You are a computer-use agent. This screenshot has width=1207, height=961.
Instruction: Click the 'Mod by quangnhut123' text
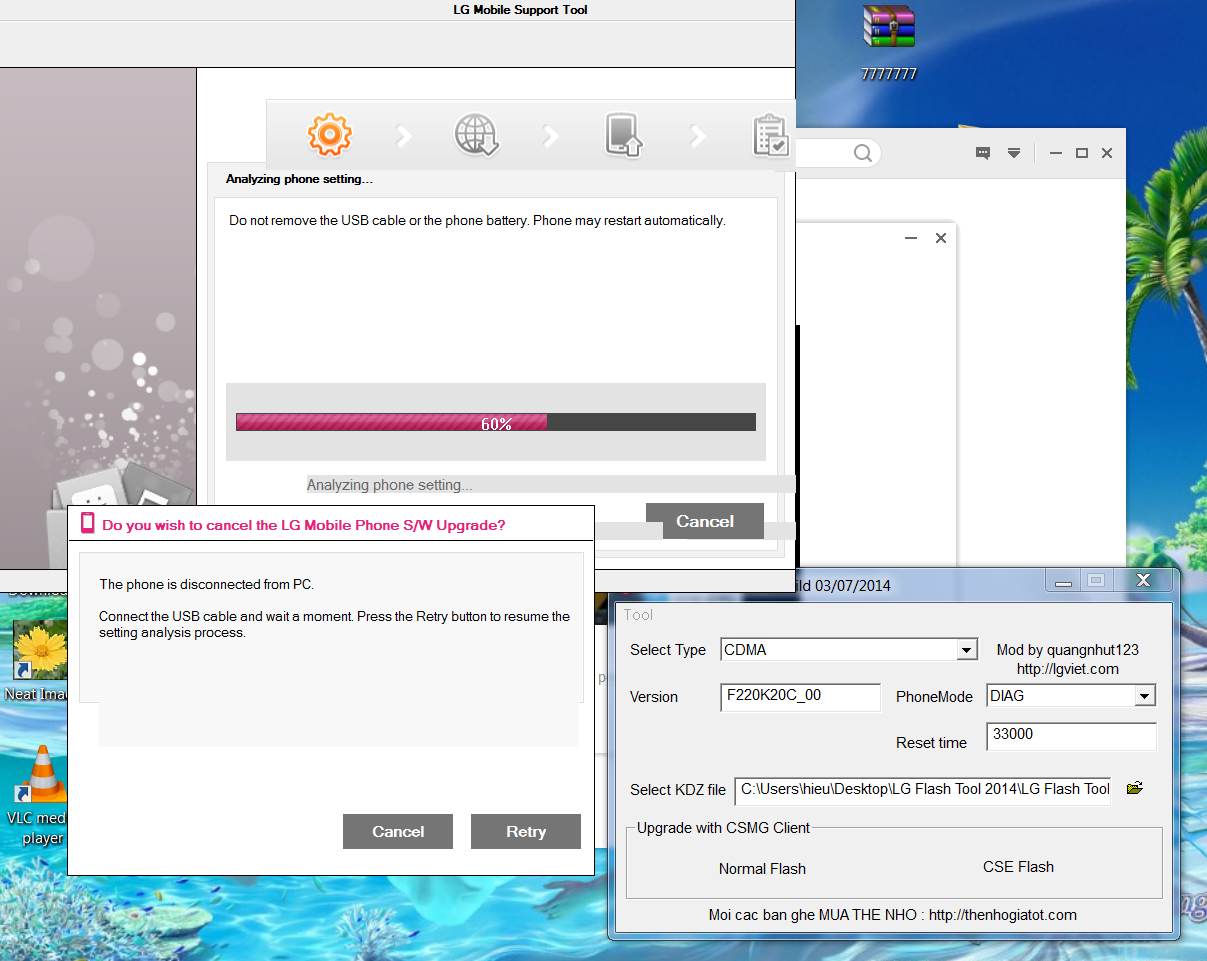(1067, 650)
